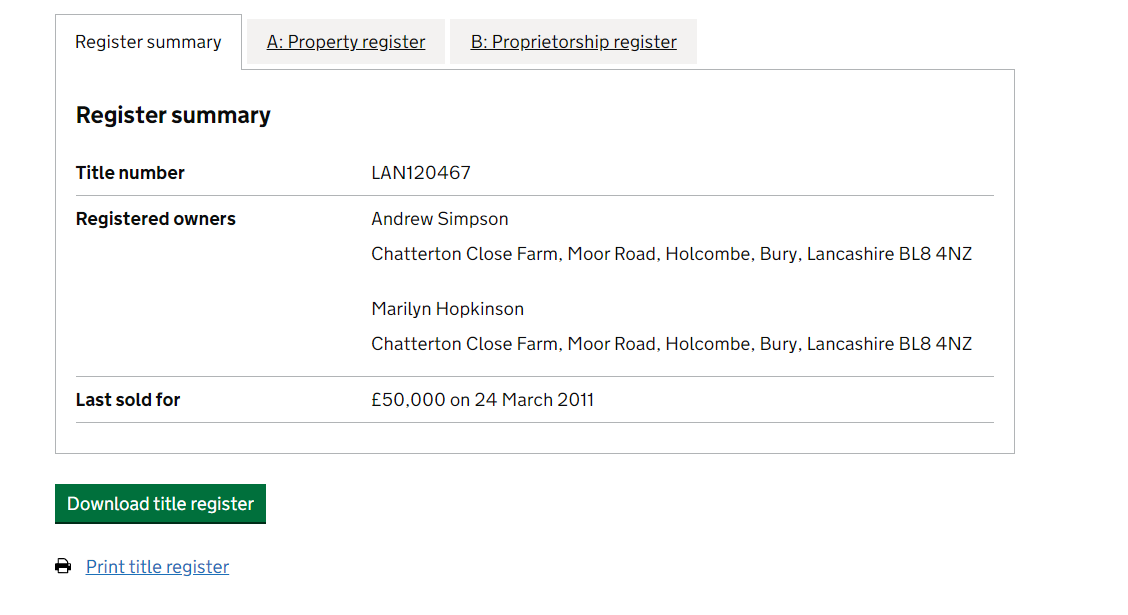
Task: Click the printer icon
Action: (x=63, y=566)
